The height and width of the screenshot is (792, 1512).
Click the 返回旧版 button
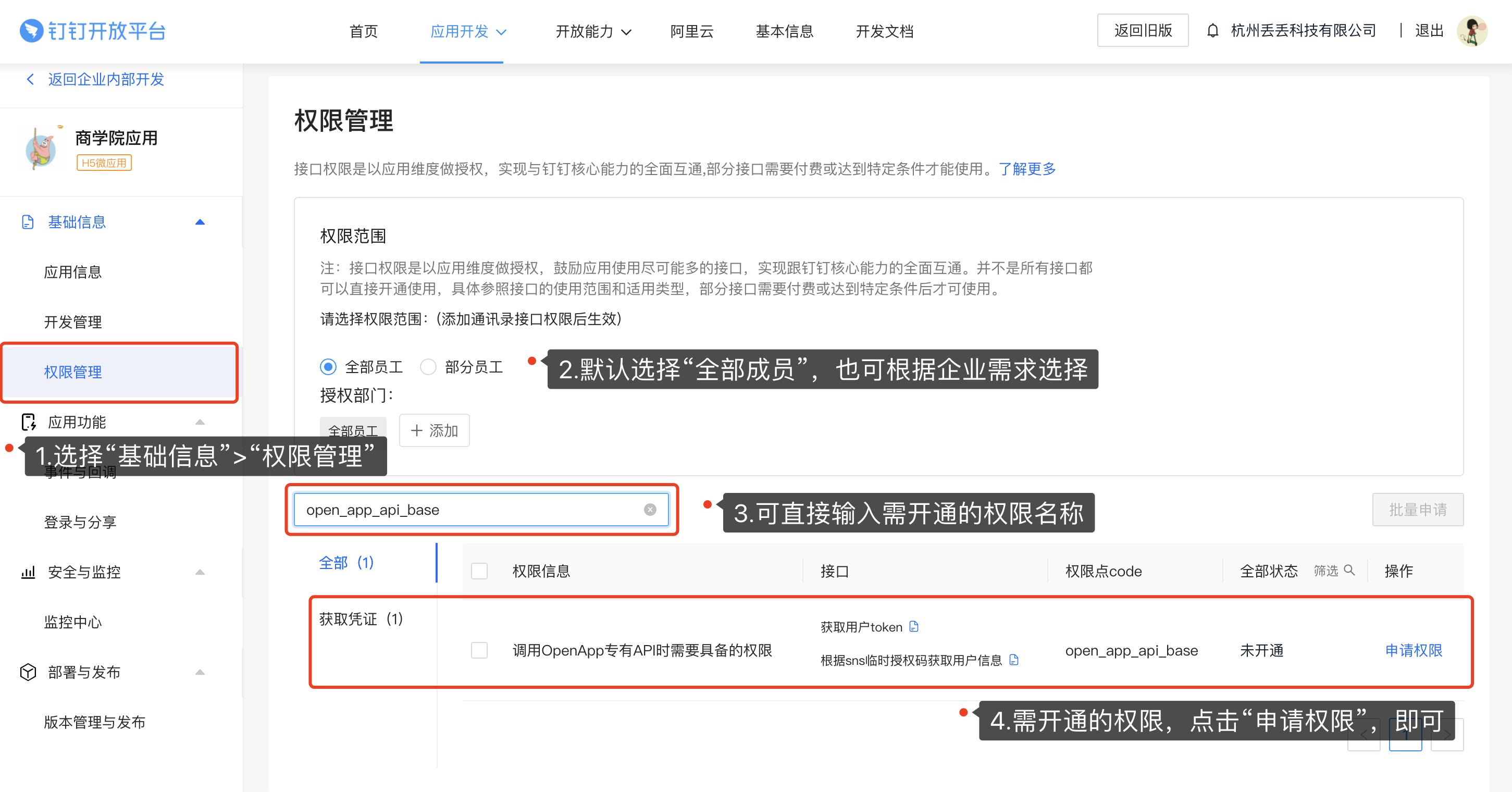[1142, 31]
